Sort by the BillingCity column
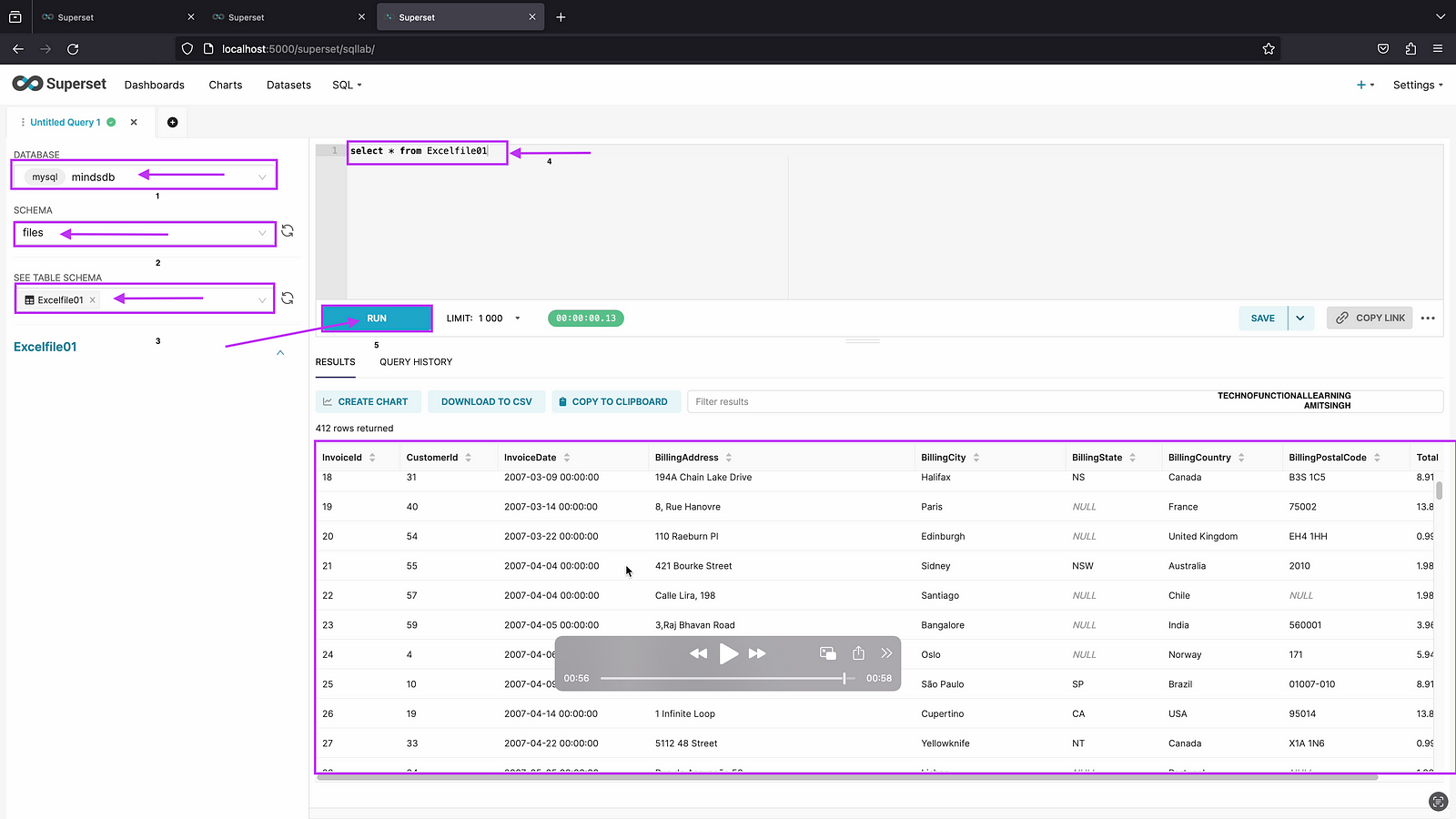The height and width of the screenshot is (819, 1456). click(x=976, y=458)
